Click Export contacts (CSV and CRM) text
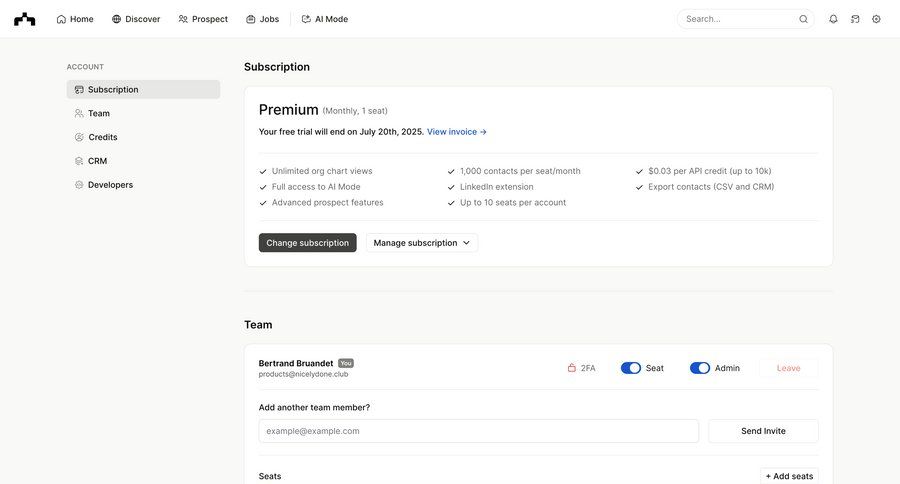This screenshot has height=484, width=900. point(711,187)
